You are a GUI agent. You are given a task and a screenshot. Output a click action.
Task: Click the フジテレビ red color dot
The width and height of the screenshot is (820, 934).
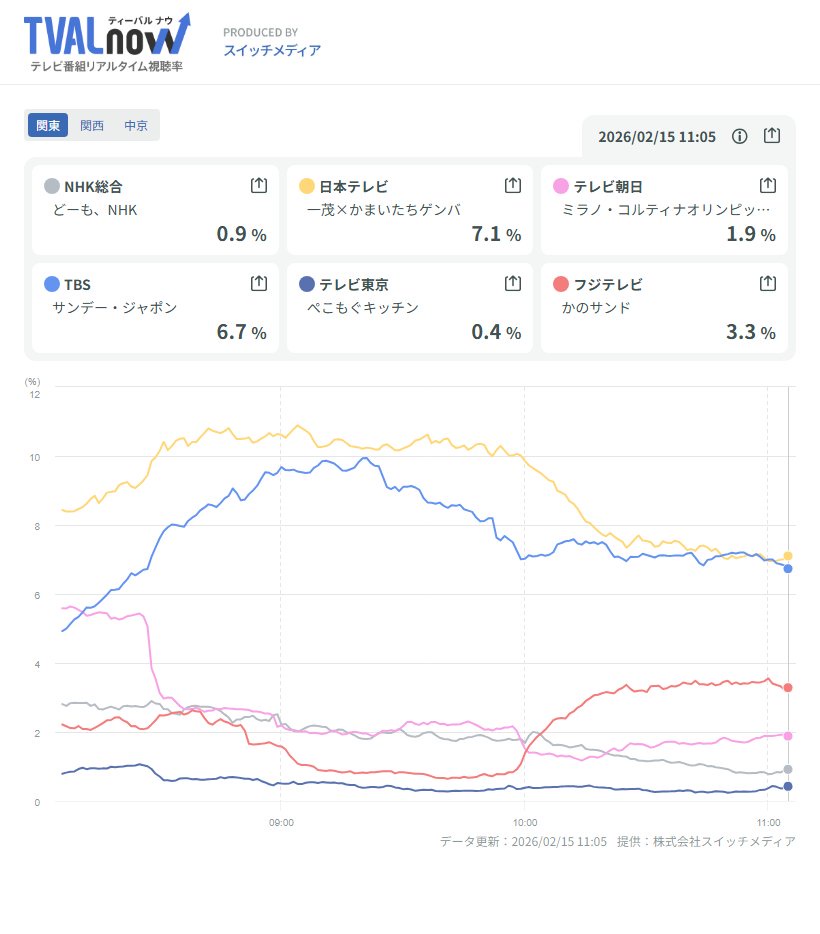[x=561, y=284]
